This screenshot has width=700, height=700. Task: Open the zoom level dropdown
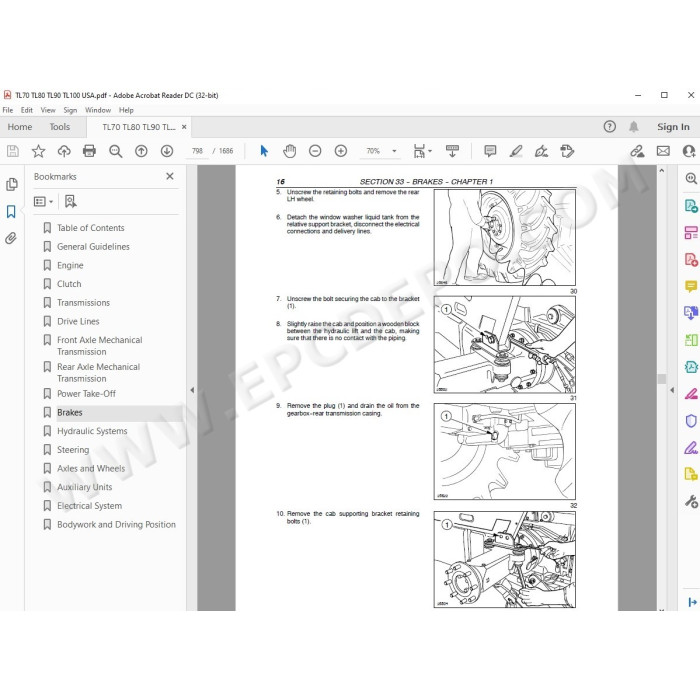click(394, 151)
